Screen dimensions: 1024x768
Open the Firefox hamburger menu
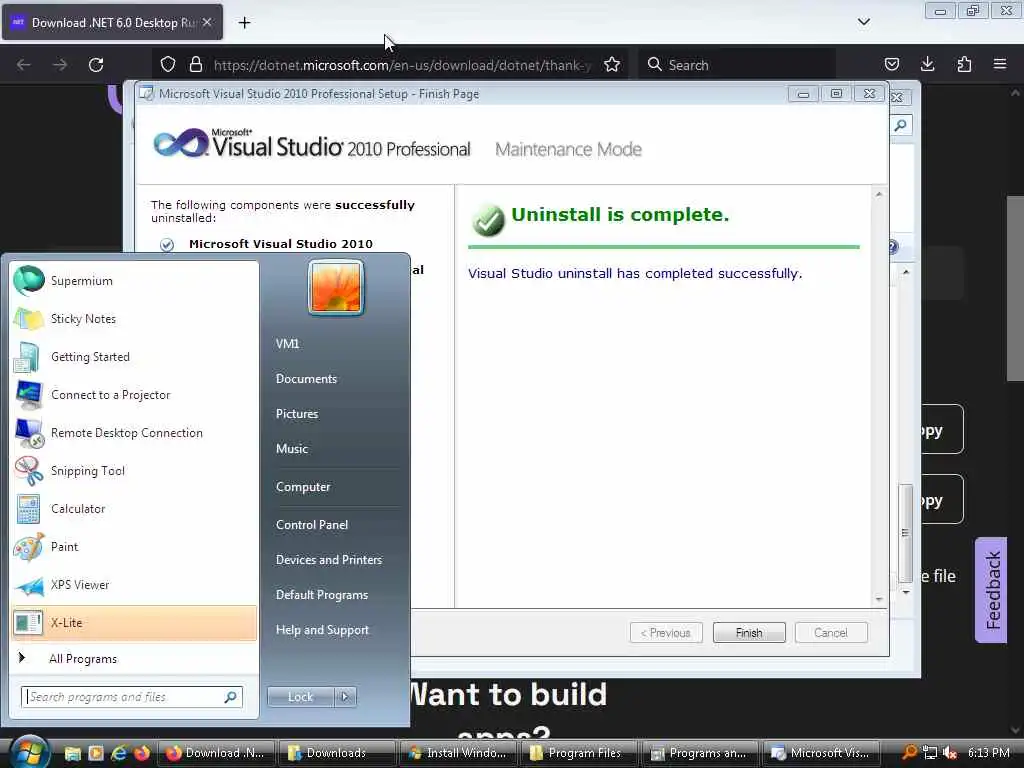(x=1000, y=65)
